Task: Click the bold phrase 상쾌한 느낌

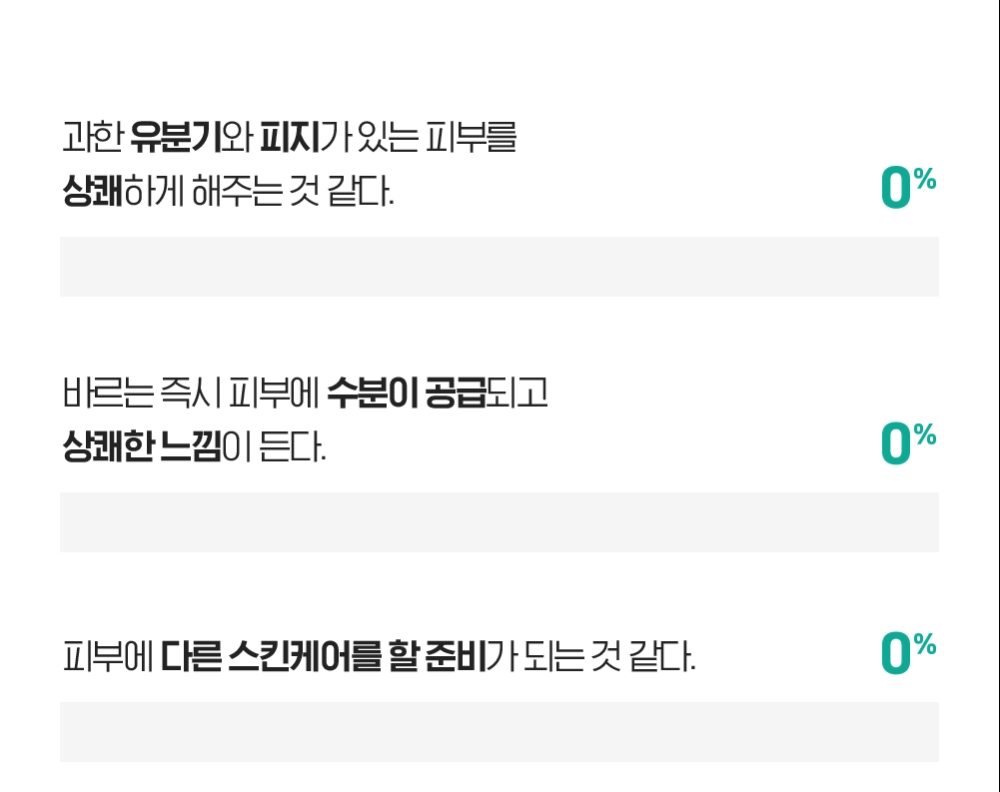Action: pyautogui.click(x=141, y=445)
